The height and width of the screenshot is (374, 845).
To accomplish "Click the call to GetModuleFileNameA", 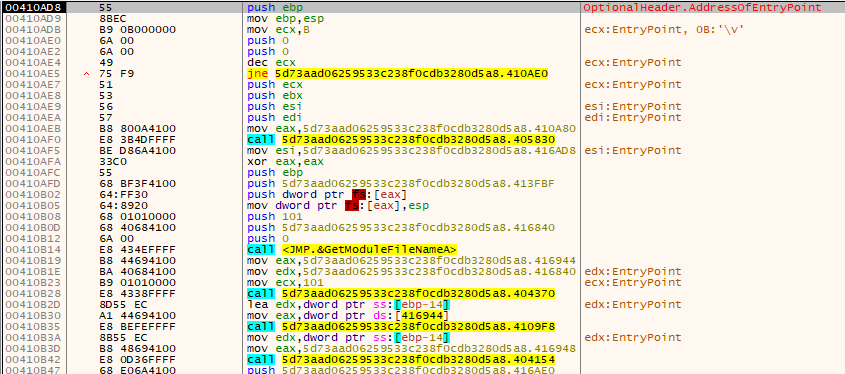I will pyautogui.click(x=352, y=250).
